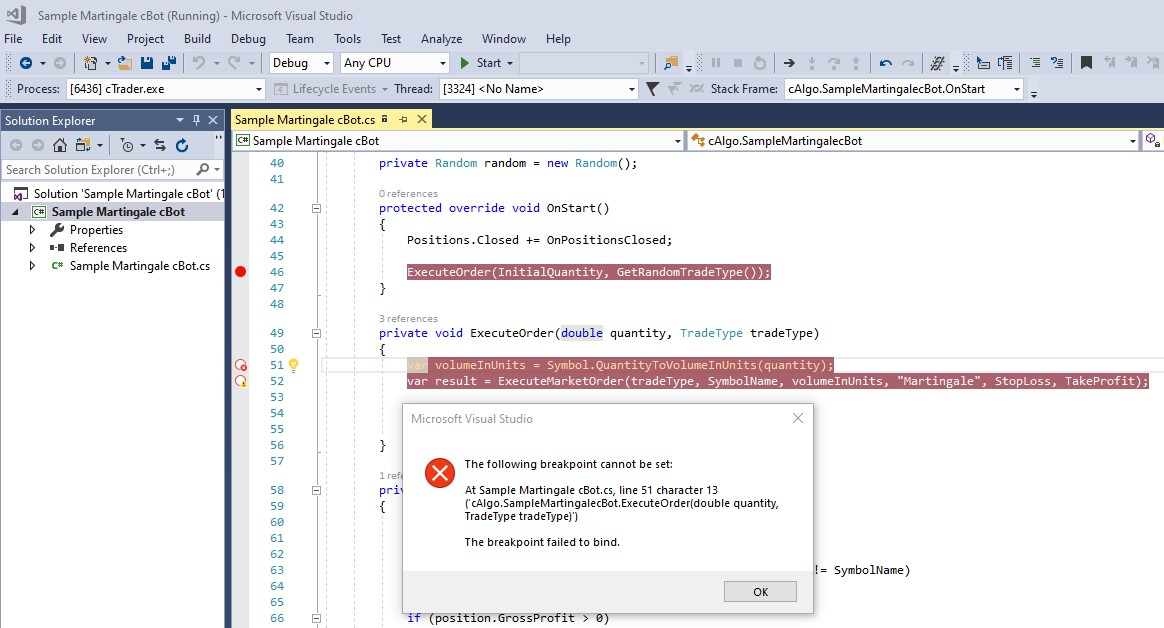Open the Debug menu
Viewport: 1164px width, 628px height.
[x=248, y=39]
